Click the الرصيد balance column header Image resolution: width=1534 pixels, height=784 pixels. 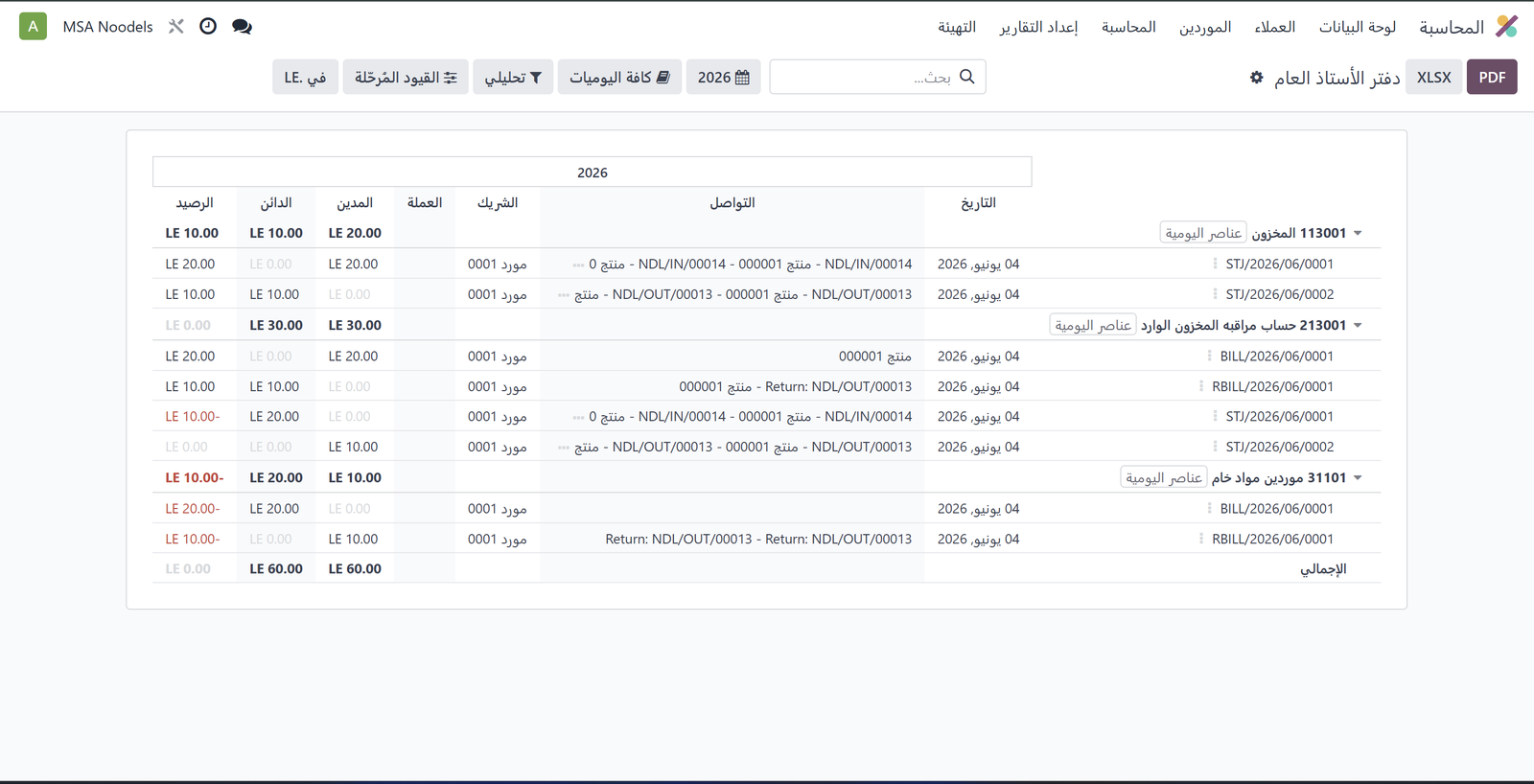(x=194, y=202)
